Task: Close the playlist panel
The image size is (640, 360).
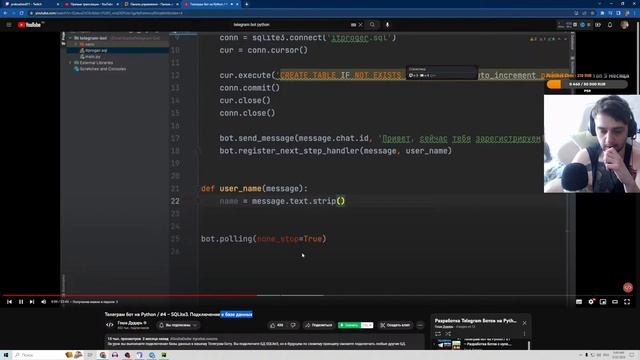Action: (524, 323)
